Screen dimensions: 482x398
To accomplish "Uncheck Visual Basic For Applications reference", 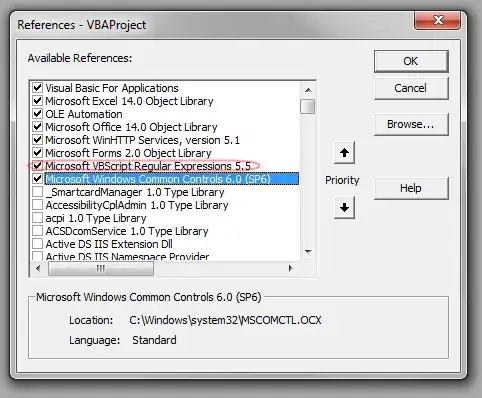I will (x=37, y=88).
